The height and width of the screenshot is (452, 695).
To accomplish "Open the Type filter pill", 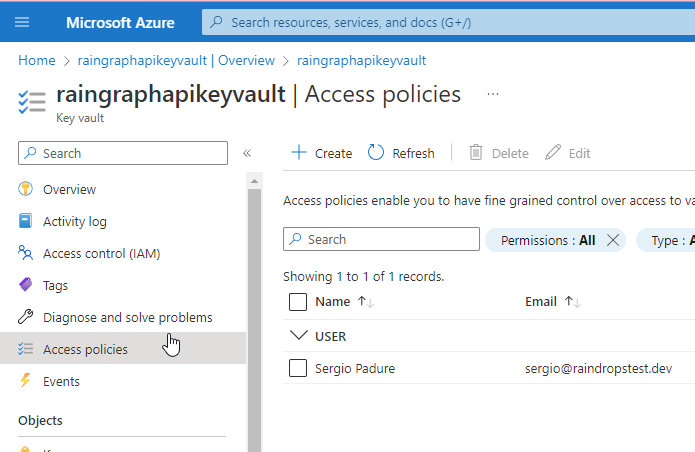I will [668, 240].
